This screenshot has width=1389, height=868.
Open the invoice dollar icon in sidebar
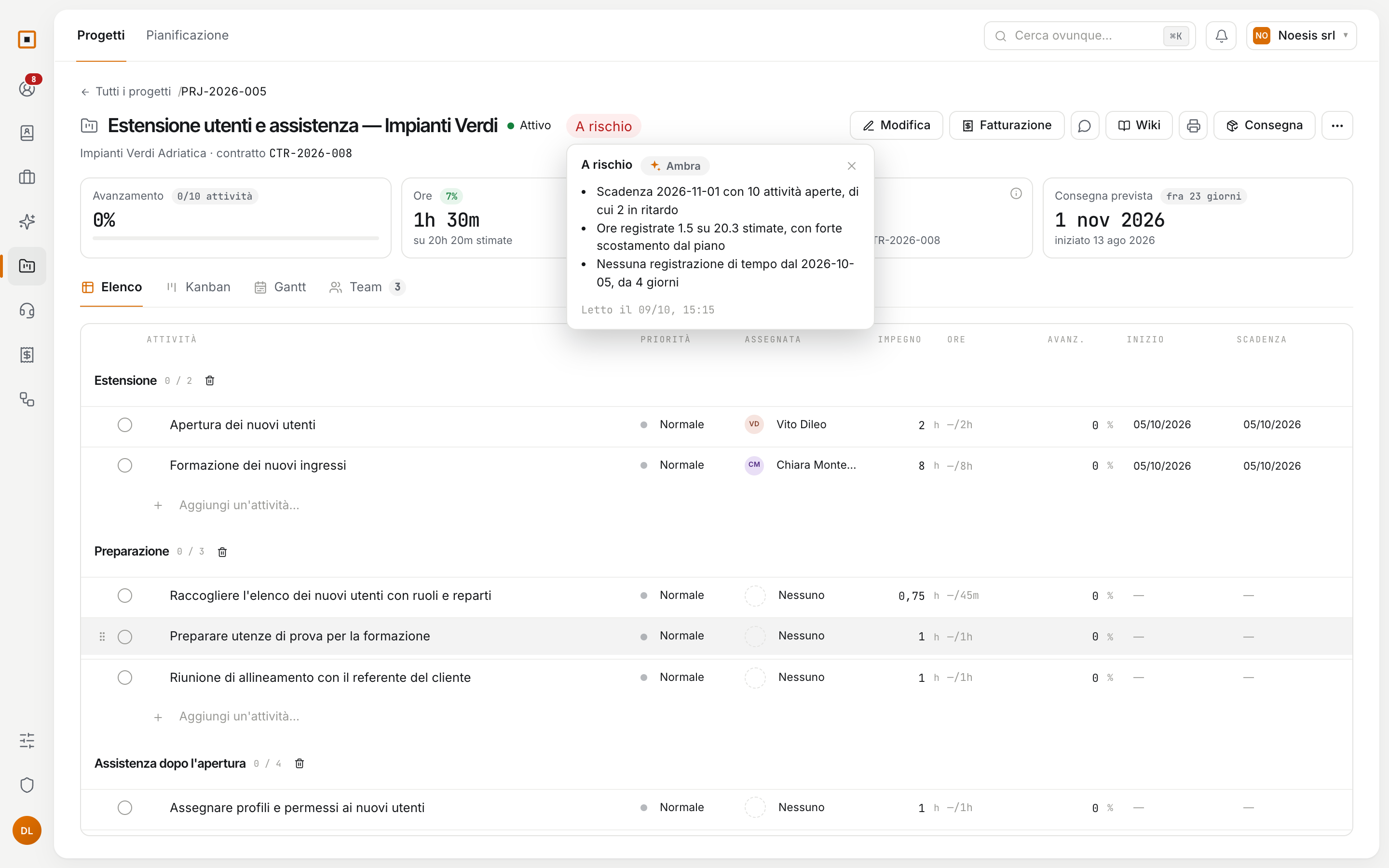(x=27, y=355)
